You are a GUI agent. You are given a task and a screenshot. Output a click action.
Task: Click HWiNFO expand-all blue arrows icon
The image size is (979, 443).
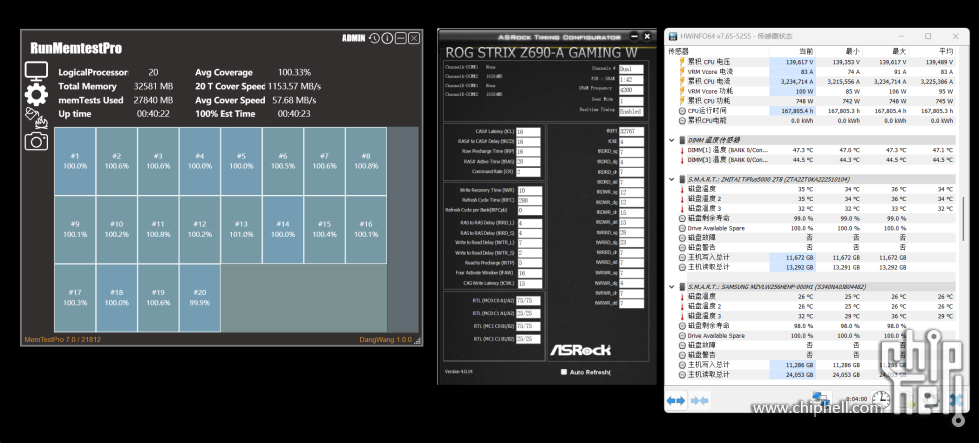676,400
